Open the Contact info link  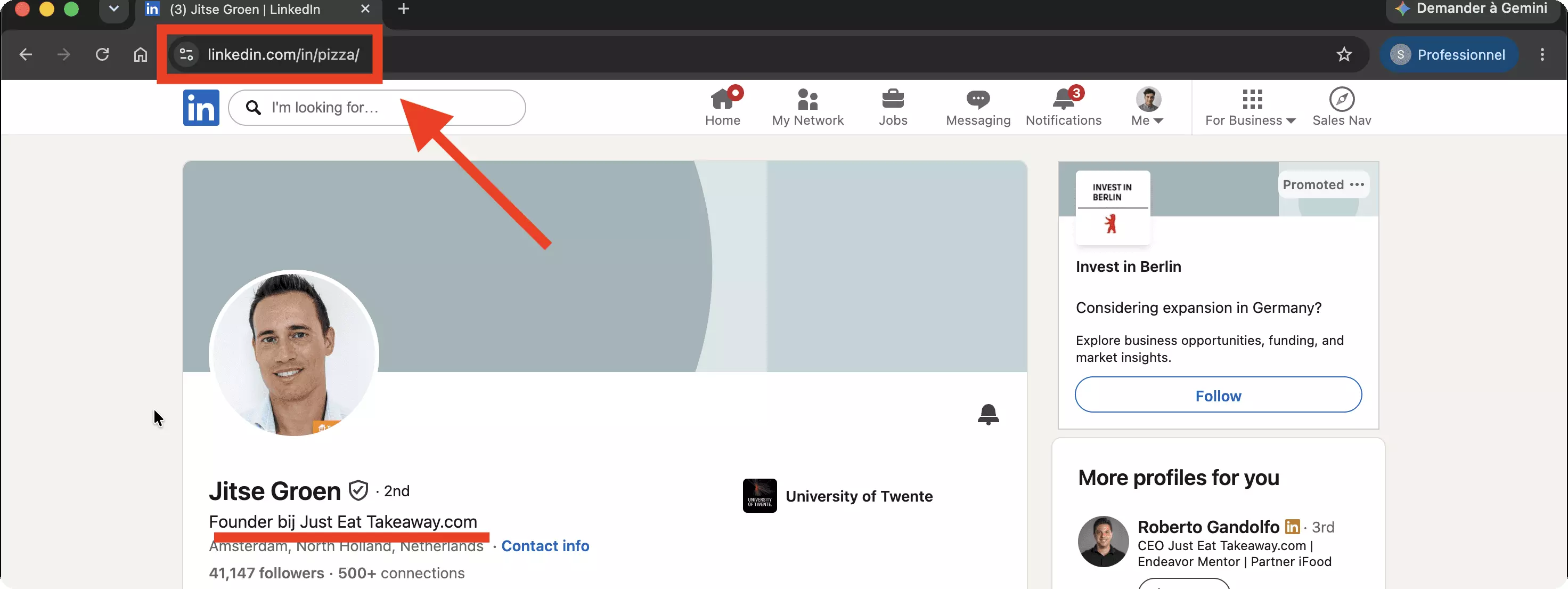pyautogui.click(x=545, y=546)
